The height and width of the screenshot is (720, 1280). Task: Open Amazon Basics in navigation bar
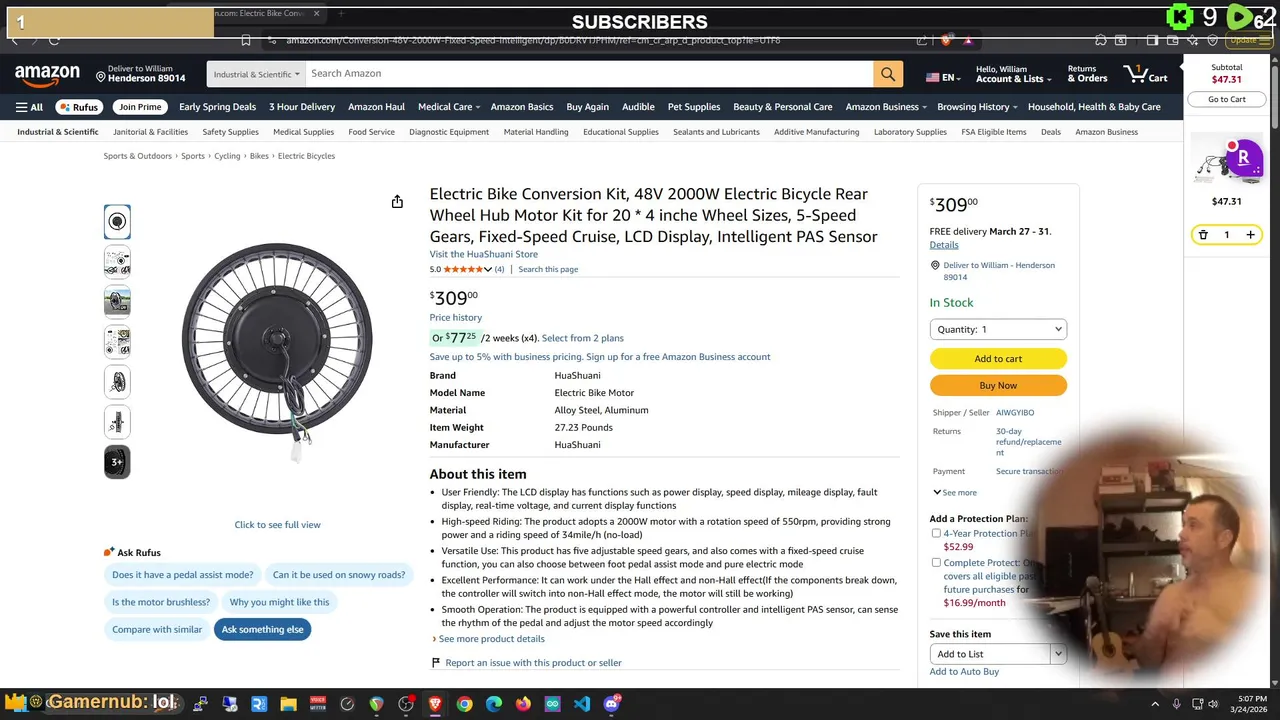pyautogui.click(x=521, y=107)
